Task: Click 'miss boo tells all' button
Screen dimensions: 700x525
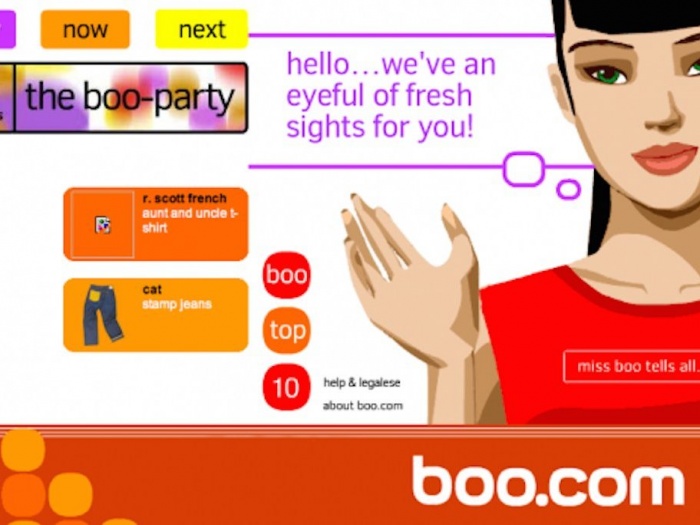Action: coord(632,367)
